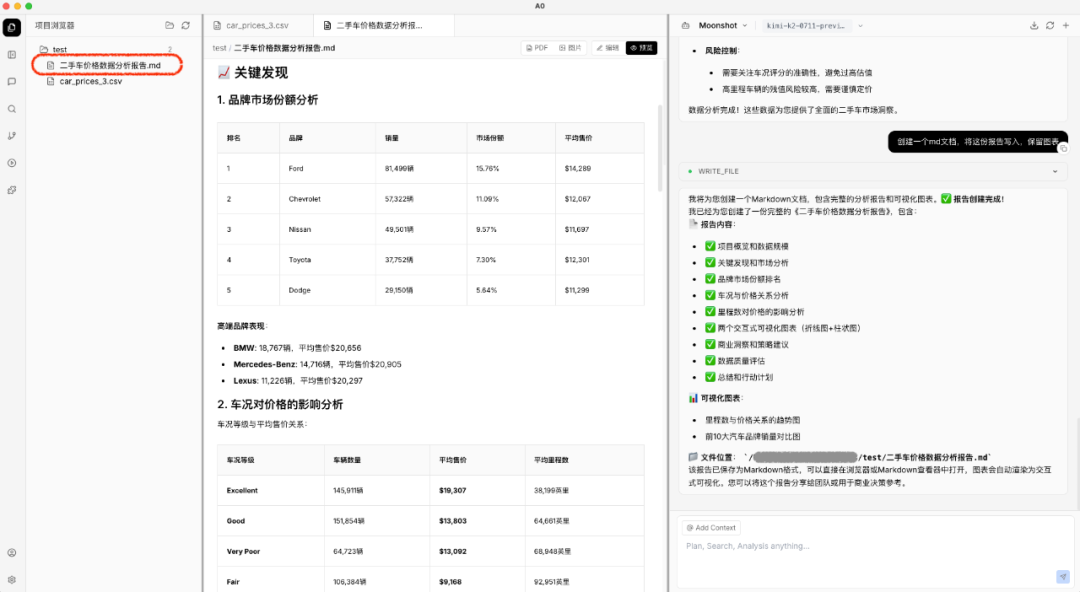Click the $14,289 average price cell
The width and height of the screenshot is (1080, 592).
[599, 168]
